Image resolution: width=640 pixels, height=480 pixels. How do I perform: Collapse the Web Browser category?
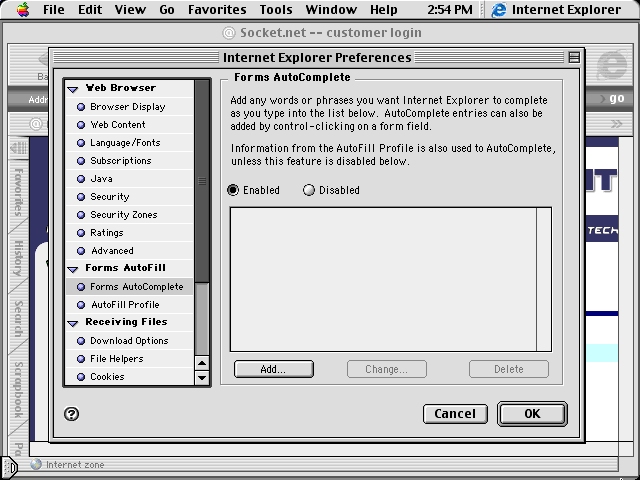73,89
